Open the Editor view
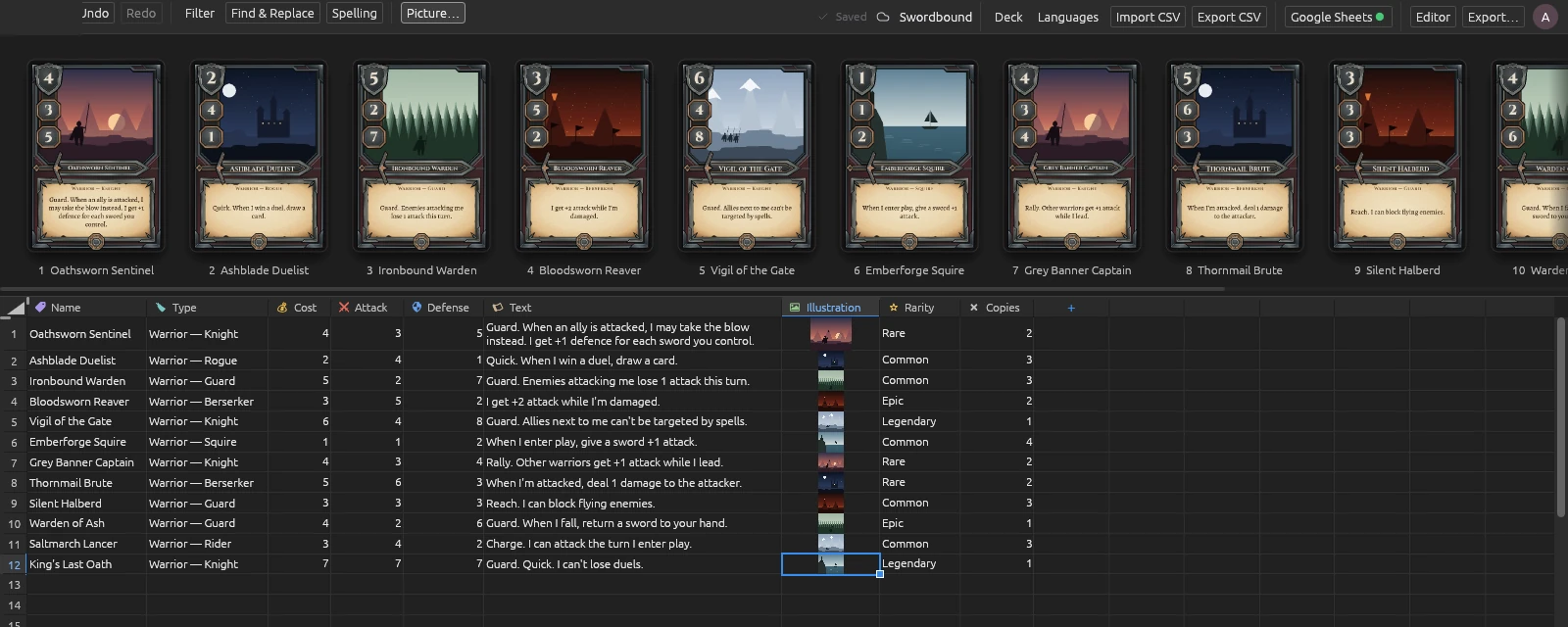 tap(1432, 17)
